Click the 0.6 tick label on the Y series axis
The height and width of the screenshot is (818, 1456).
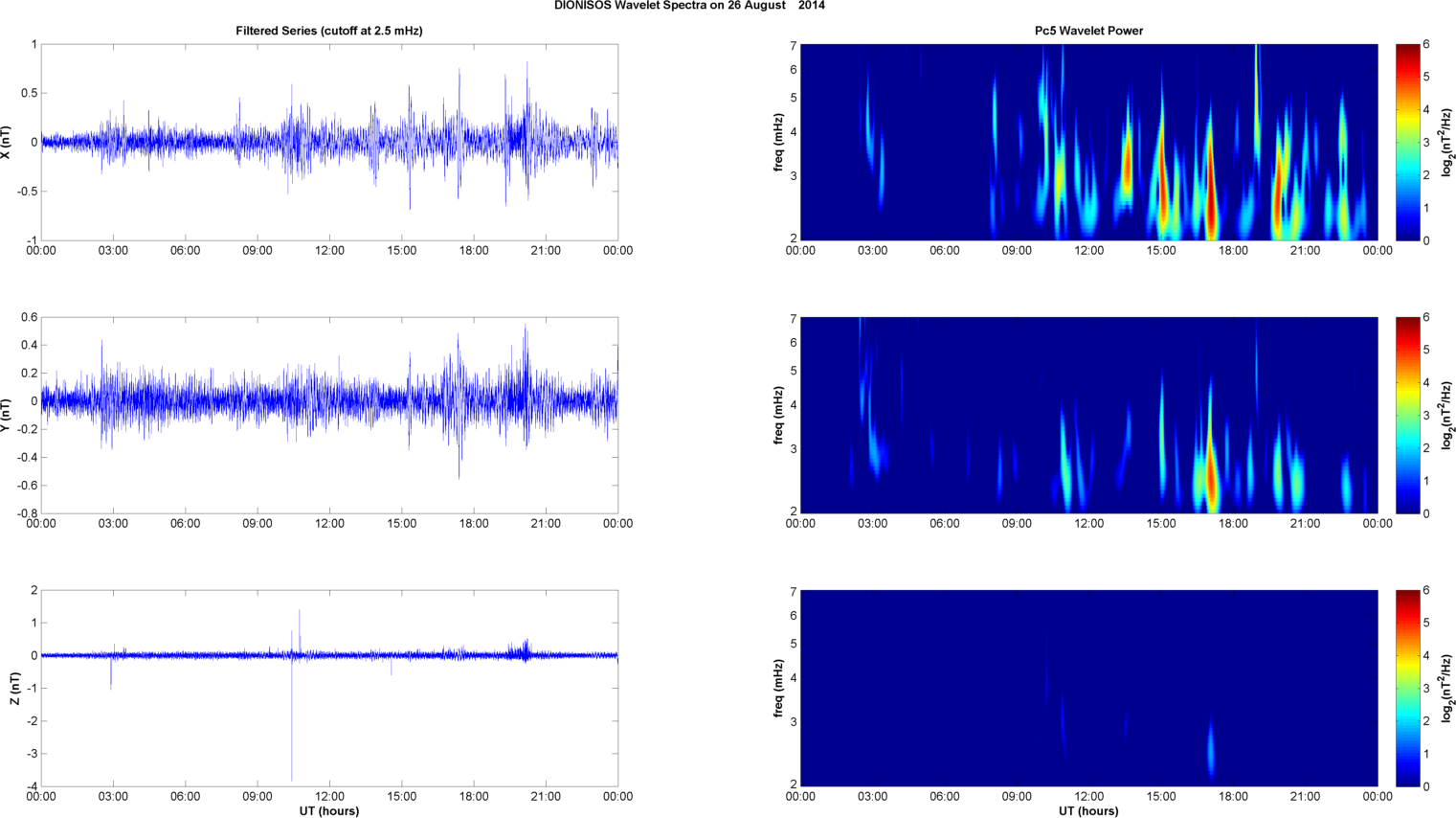pyautogui.click(x=29, y=317)
